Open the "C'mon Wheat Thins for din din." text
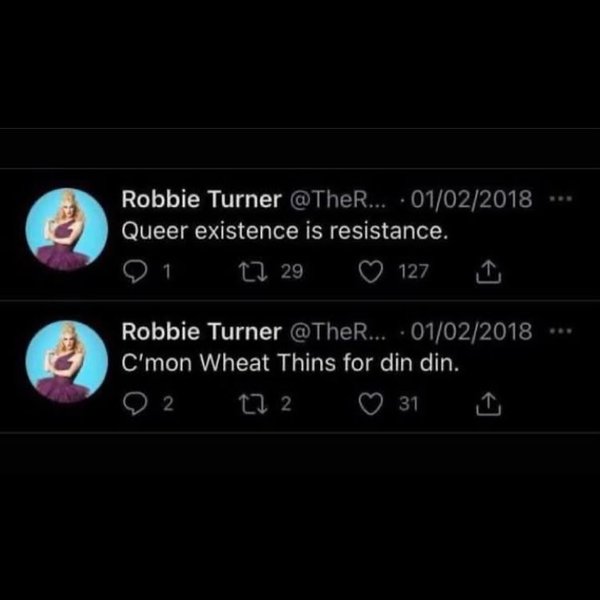Image resolution: width=600 pixels, height=600 pixels. click(291, 363)
